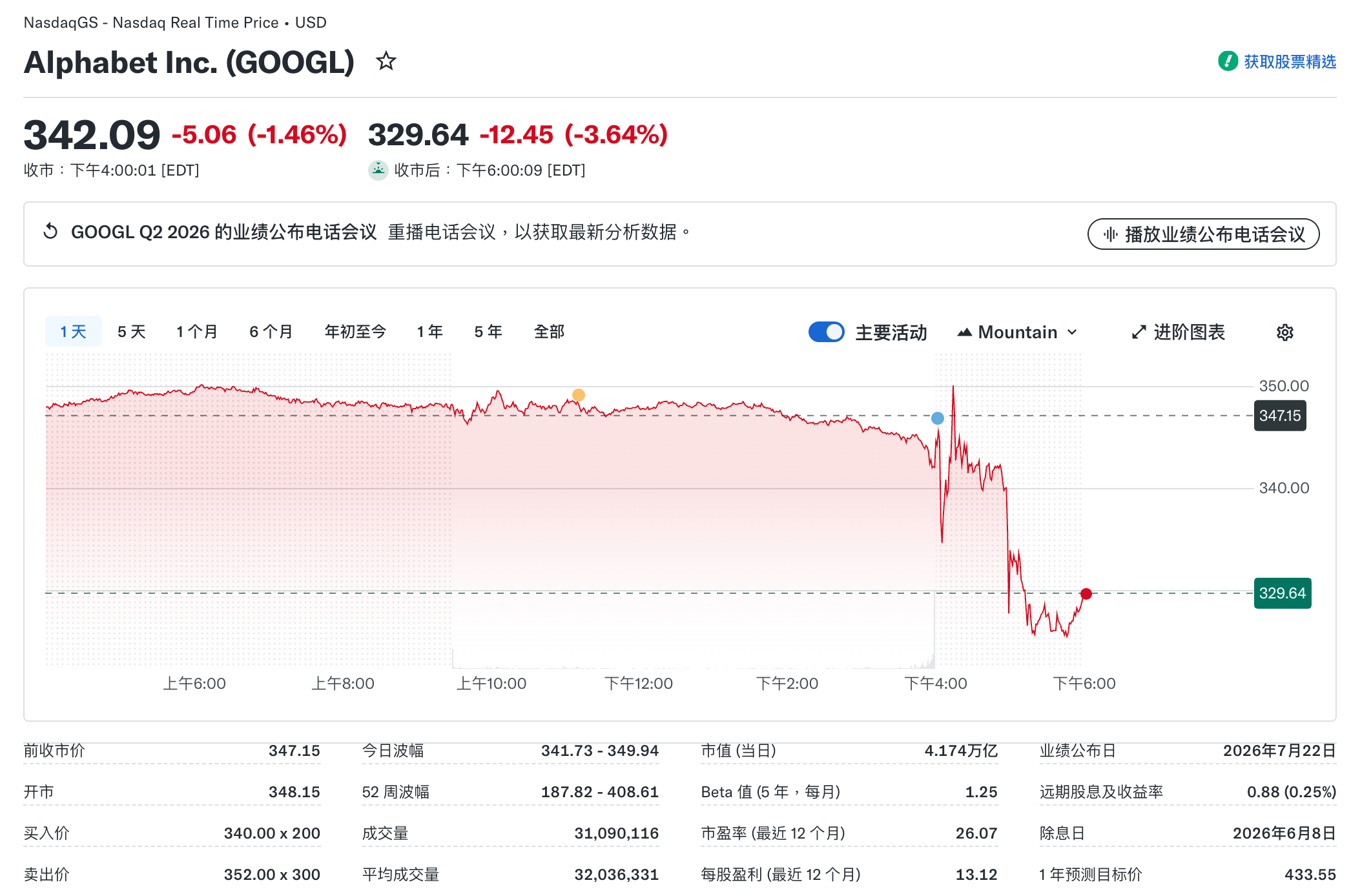Select the 6 个月 range
Viewport: 1351px width, 896px height.
[x=271, y=332]
